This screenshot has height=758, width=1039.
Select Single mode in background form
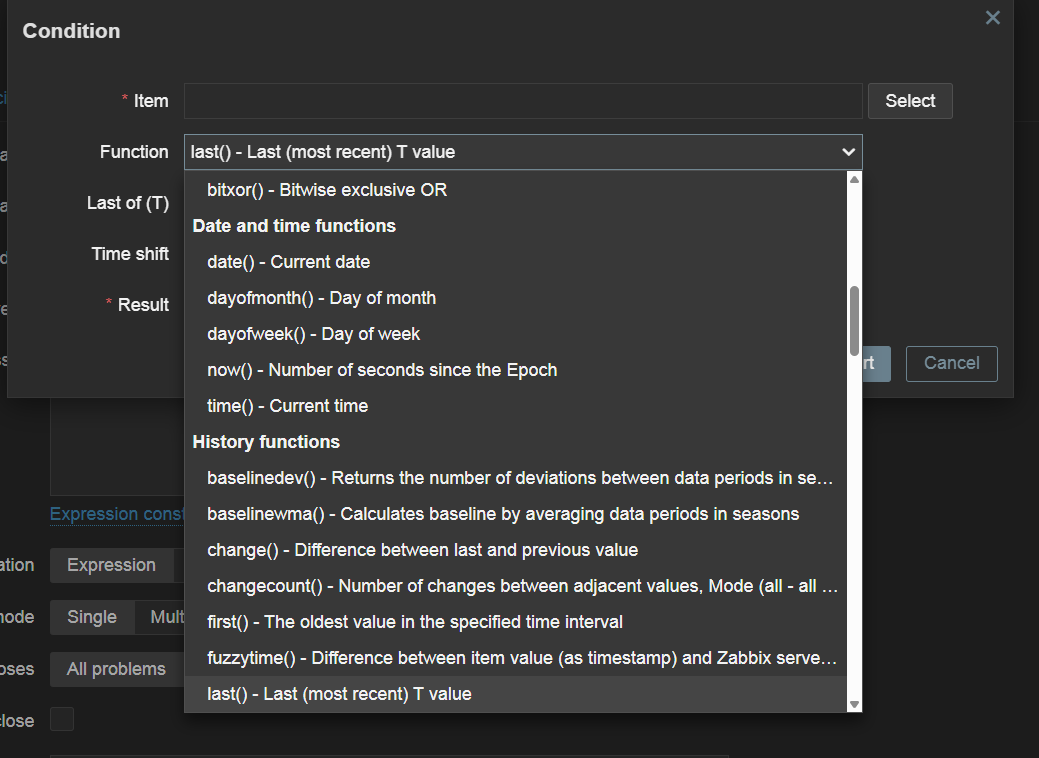(x=92, y=617)
